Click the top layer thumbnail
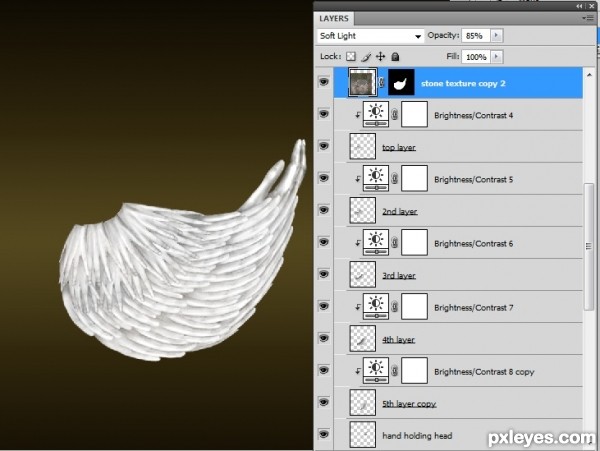This screenshot has height=451, width=600. click(x=363, y=146)
